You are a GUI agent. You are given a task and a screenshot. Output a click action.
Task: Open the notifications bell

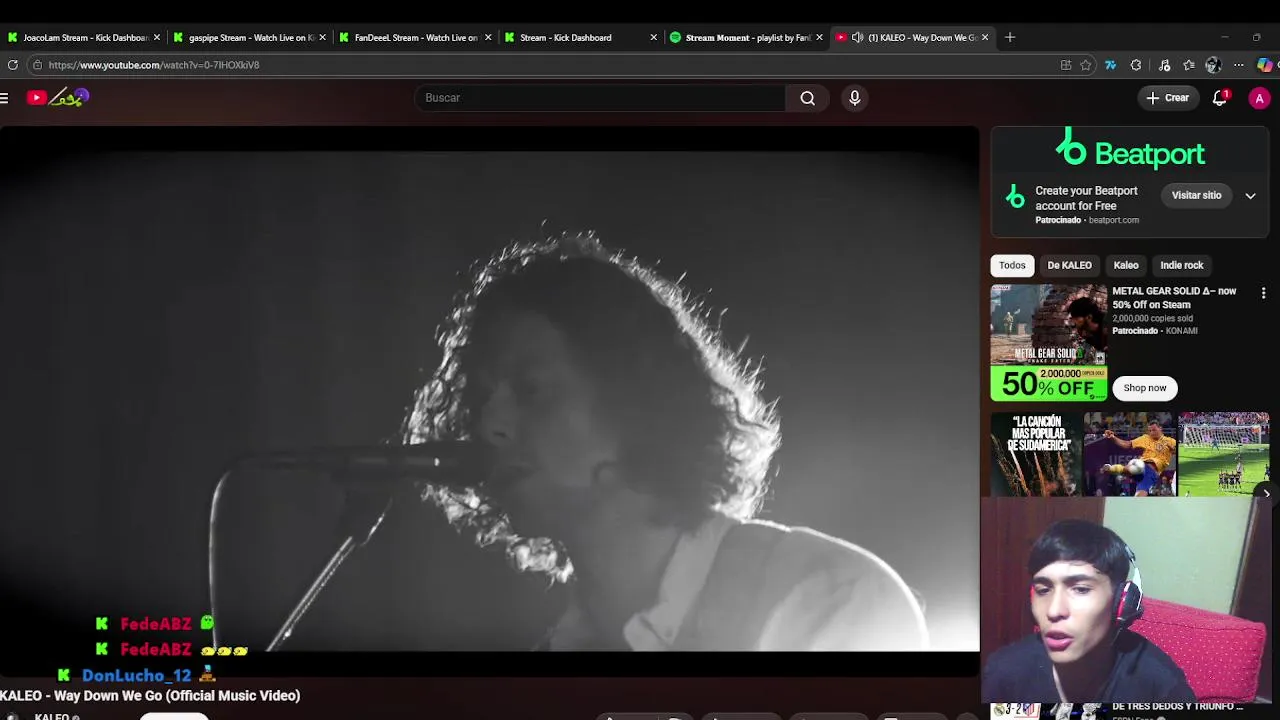[x=1220, y=98]
